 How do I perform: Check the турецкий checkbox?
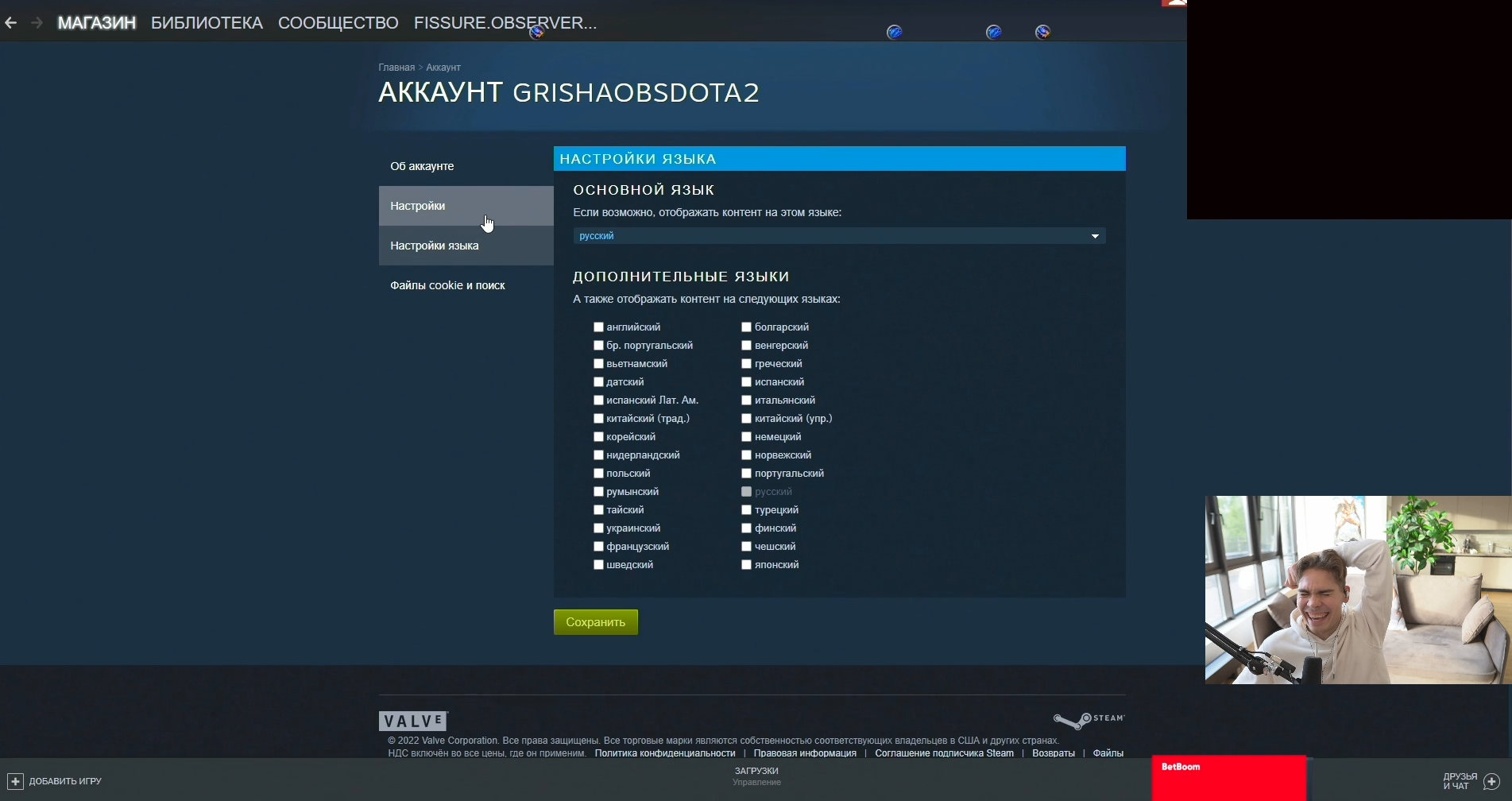(x=746, y=510)
